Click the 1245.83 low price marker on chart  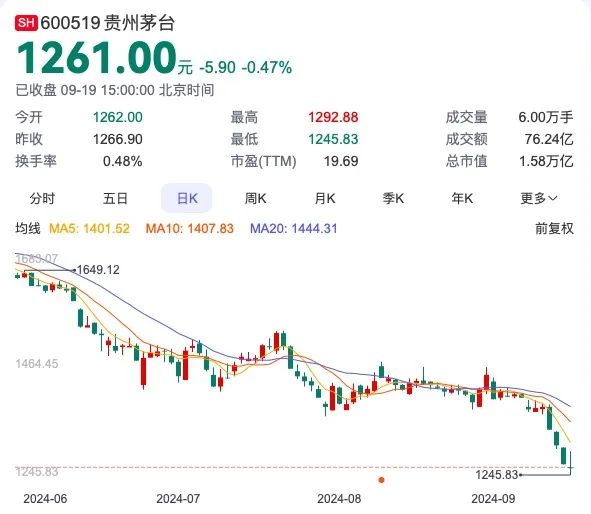497,475
